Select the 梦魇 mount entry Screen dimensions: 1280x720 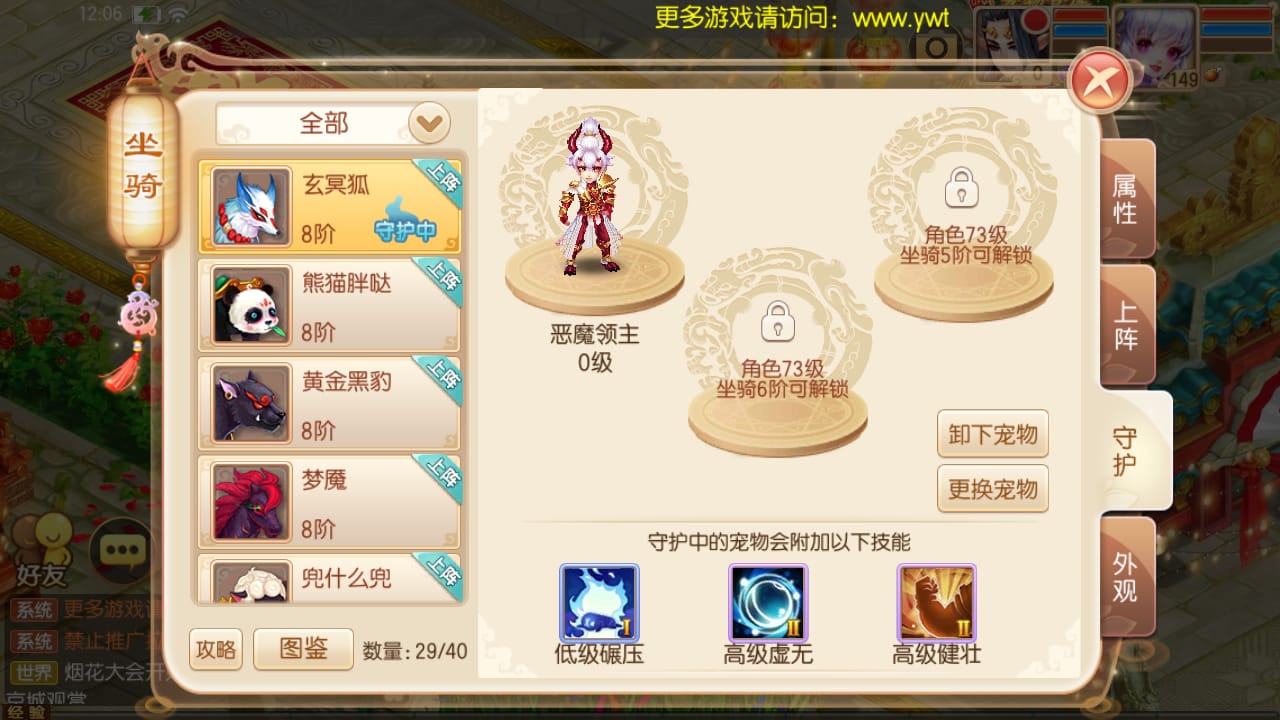click(329, 501)
